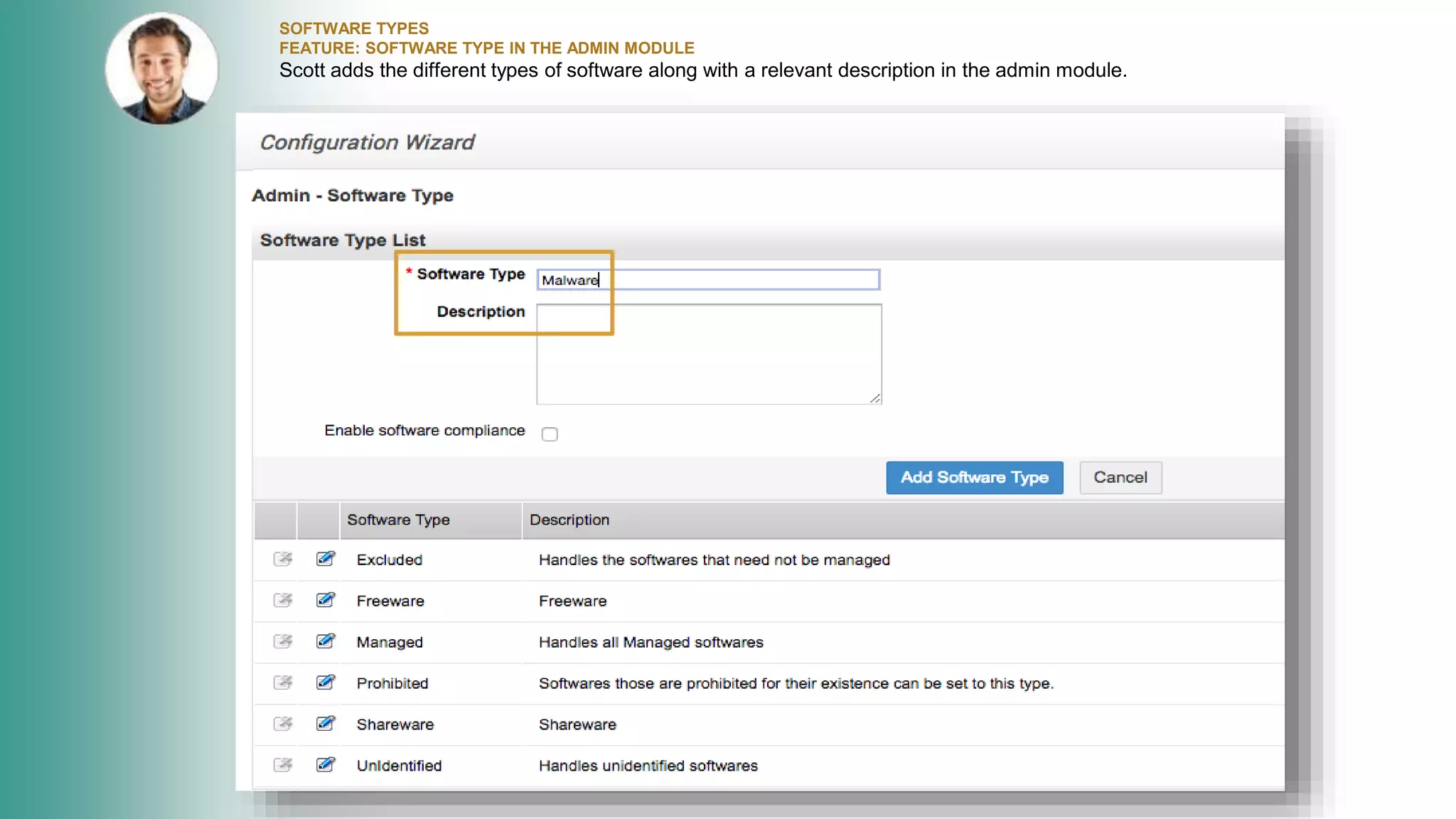1456x819 pixels.
Task: Select the Excluded software type text
Action: point(390,560)
